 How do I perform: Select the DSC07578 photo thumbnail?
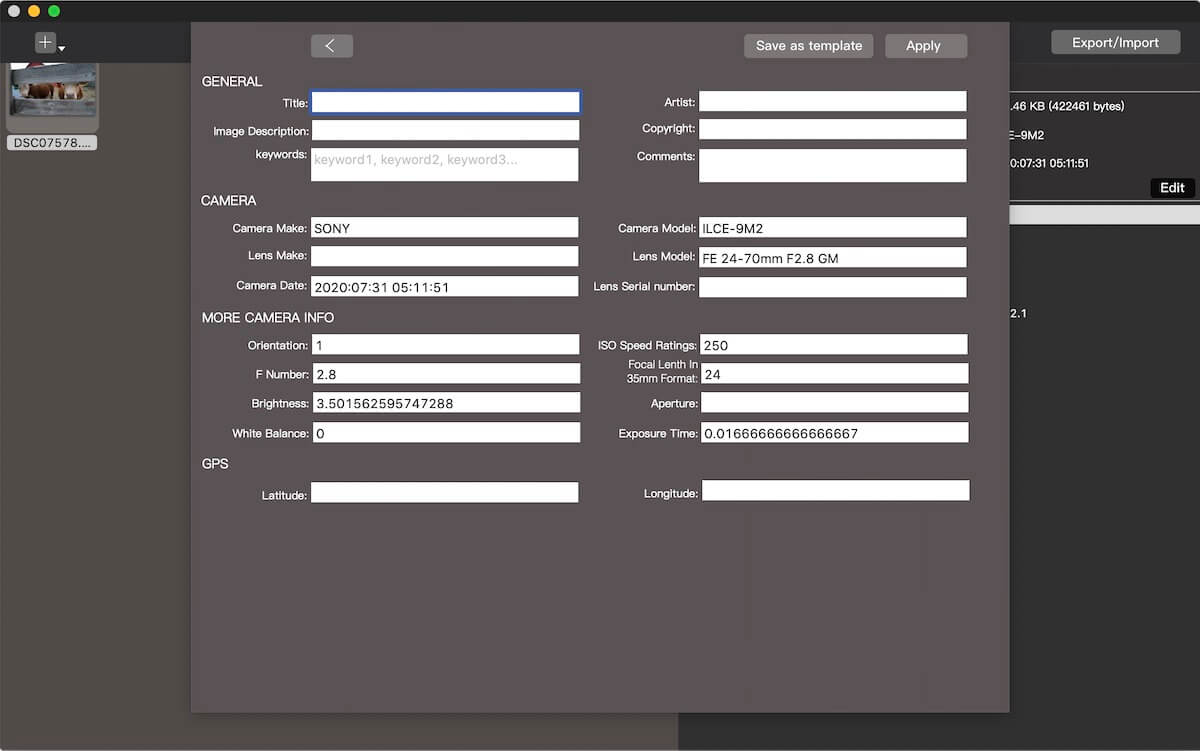(53, 95)
